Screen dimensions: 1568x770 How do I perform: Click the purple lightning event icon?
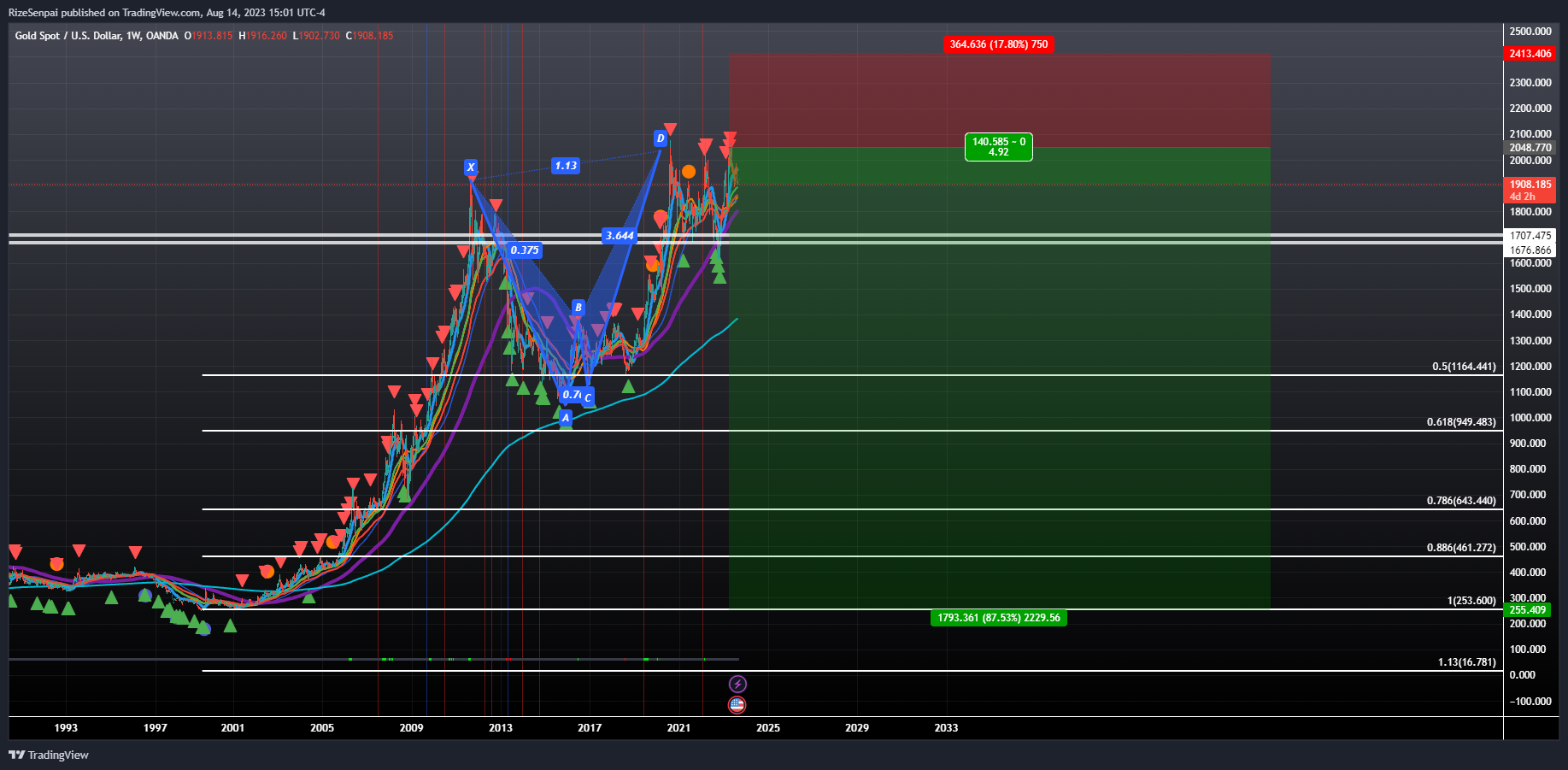(737, 684)
